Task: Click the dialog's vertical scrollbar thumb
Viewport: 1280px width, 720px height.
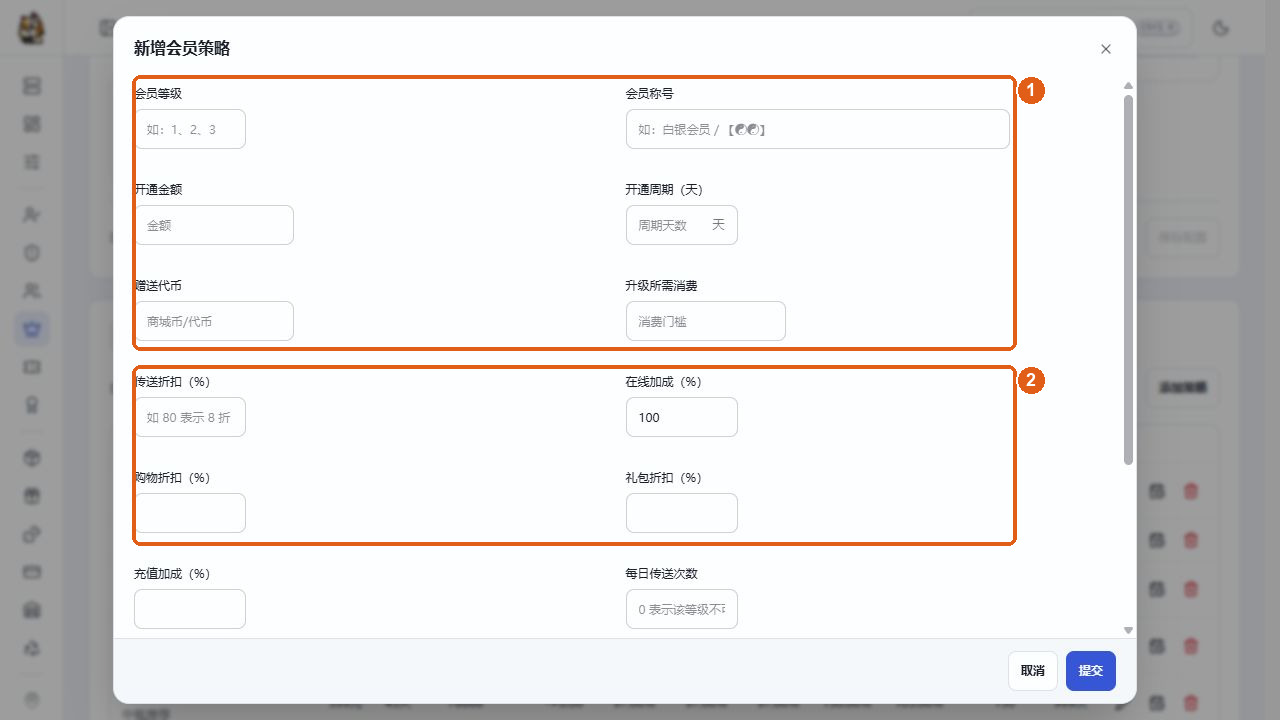Action: click(x=1129, y=280)
